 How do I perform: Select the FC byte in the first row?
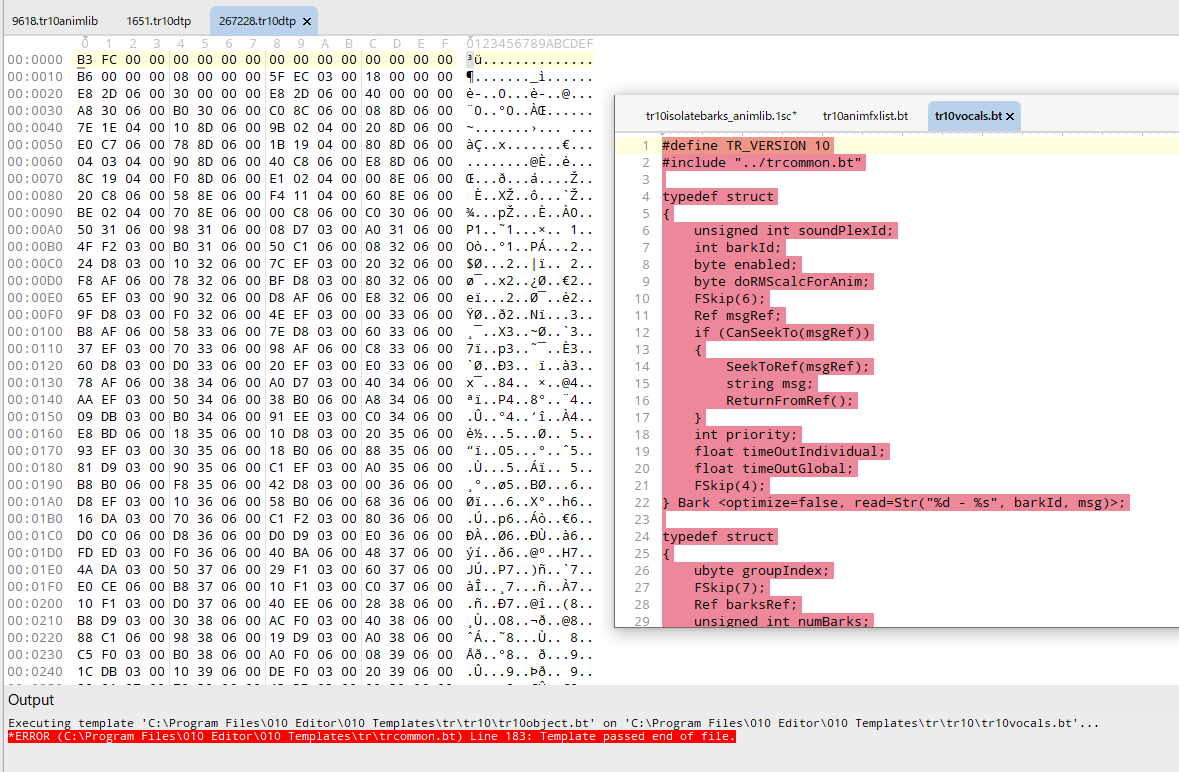(x=109, y=60)
